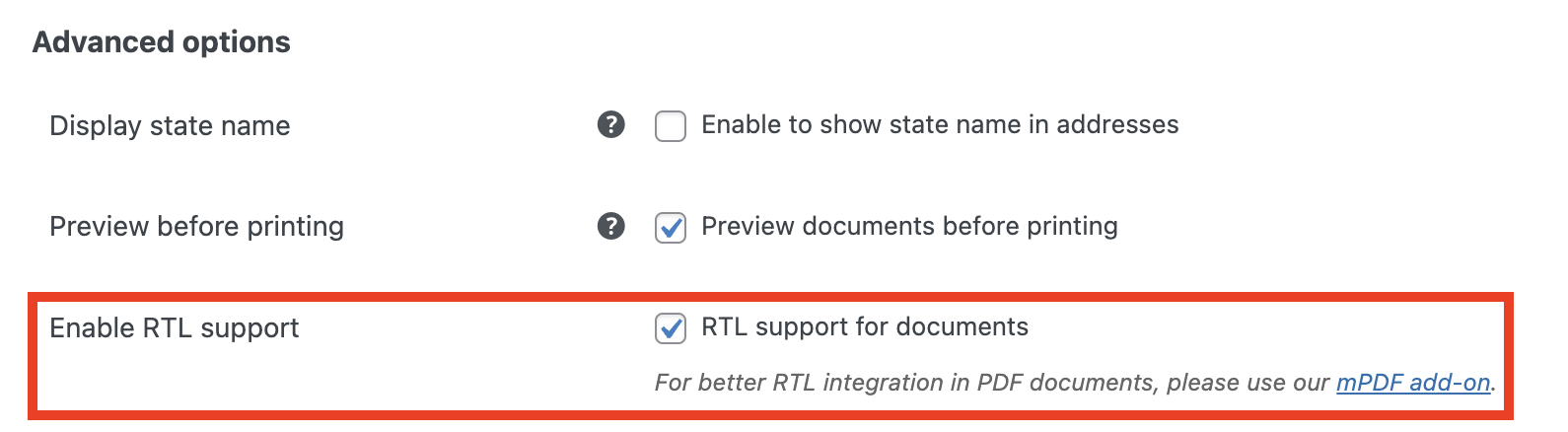The image size is (1568, 432).
Task: Click 'RTL support for documents' label text
Action: click(x=865, y=327)
